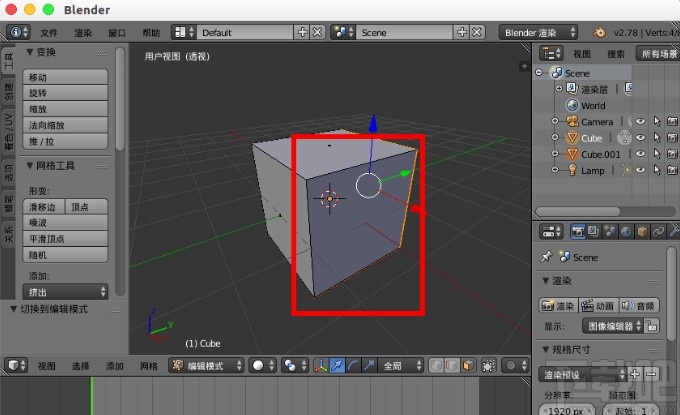This screenshot has height=415, width=680.
Task: Delete the Default screen layout
Action: pos(317,32)
